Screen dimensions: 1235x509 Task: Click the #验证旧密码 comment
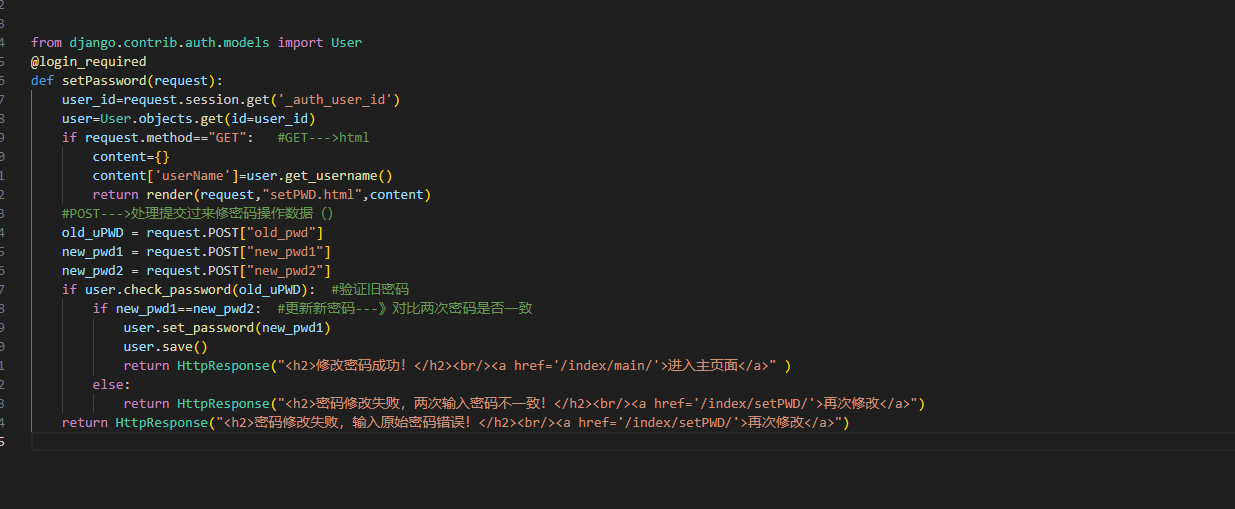pos(370,289)
